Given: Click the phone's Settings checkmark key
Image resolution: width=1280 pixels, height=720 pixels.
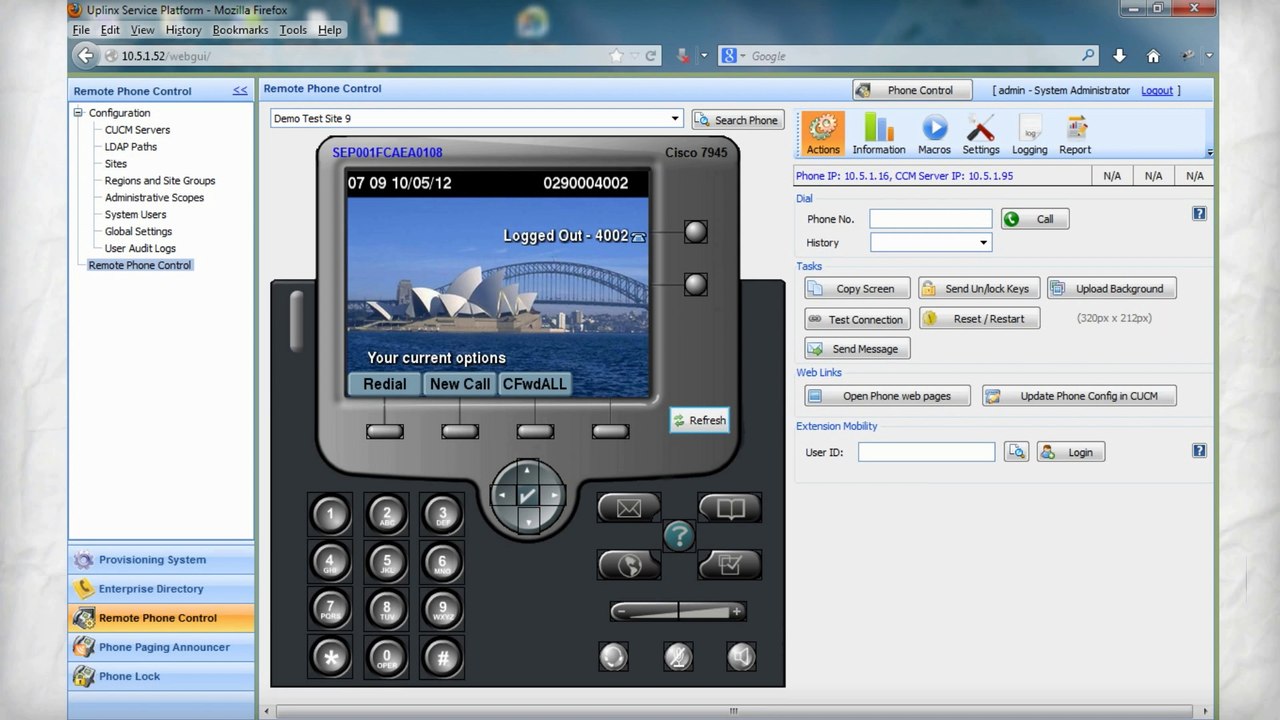Looking at the screenshot, I should 730,565.
